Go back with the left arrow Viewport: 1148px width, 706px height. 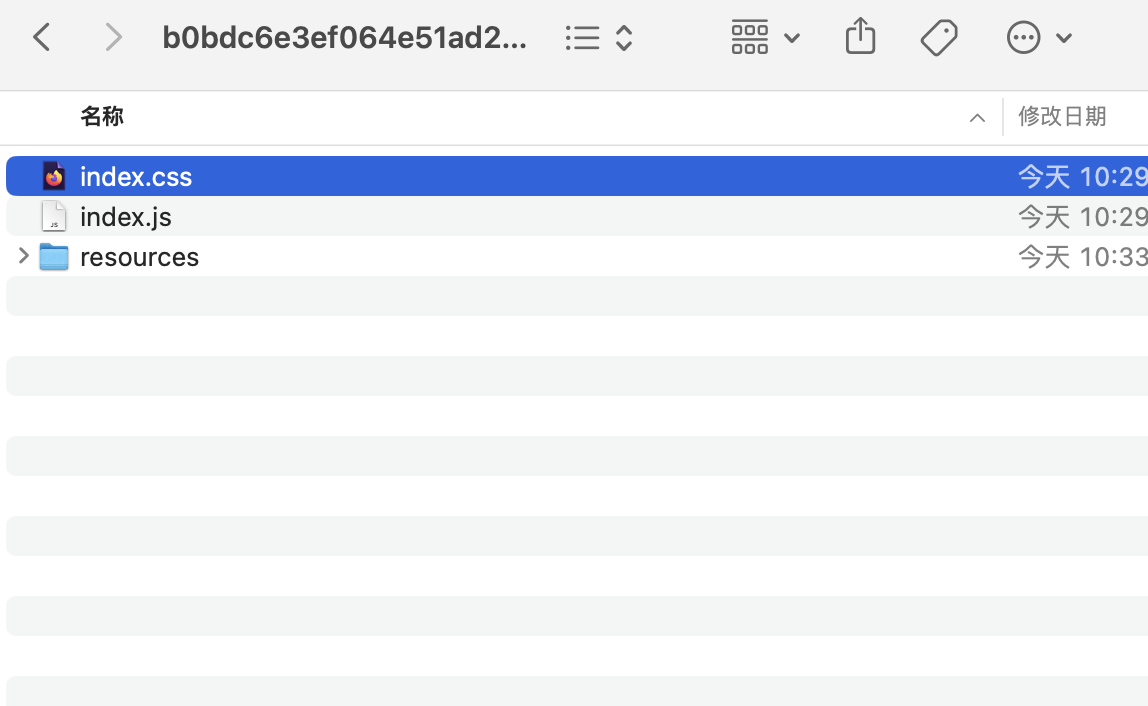pyautogui.click(x=42, y=37)
